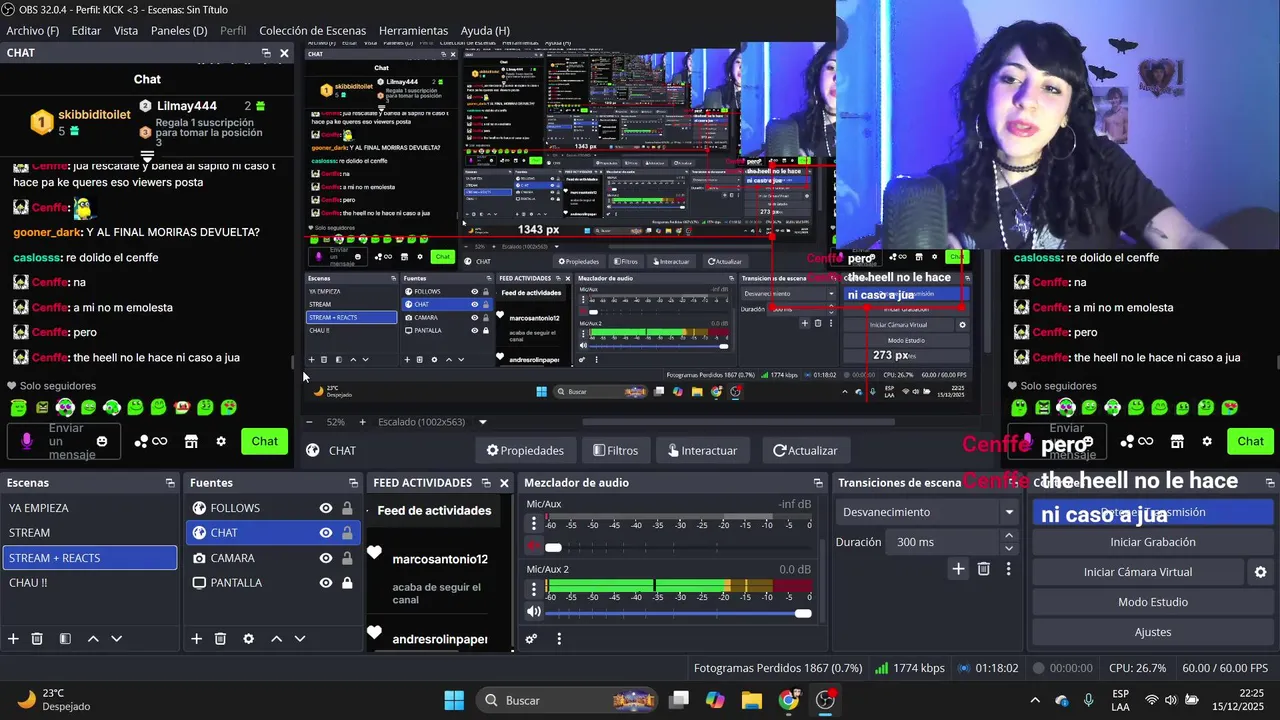Toggle visibility of FOLLOWS source

pyautogui.click(x=326, y=508)
